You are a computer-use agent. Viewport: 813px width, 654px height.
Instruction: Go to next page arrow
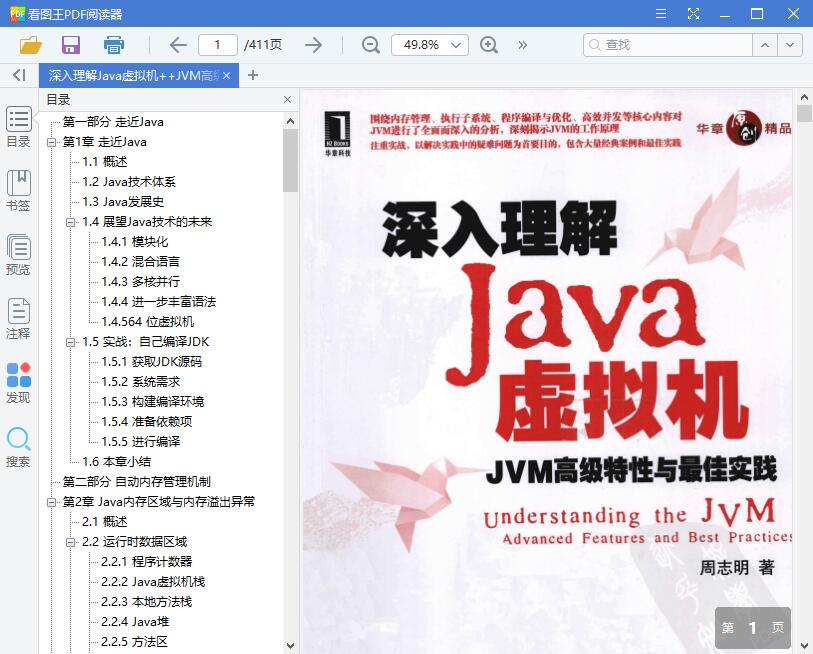tap(314, 45)
